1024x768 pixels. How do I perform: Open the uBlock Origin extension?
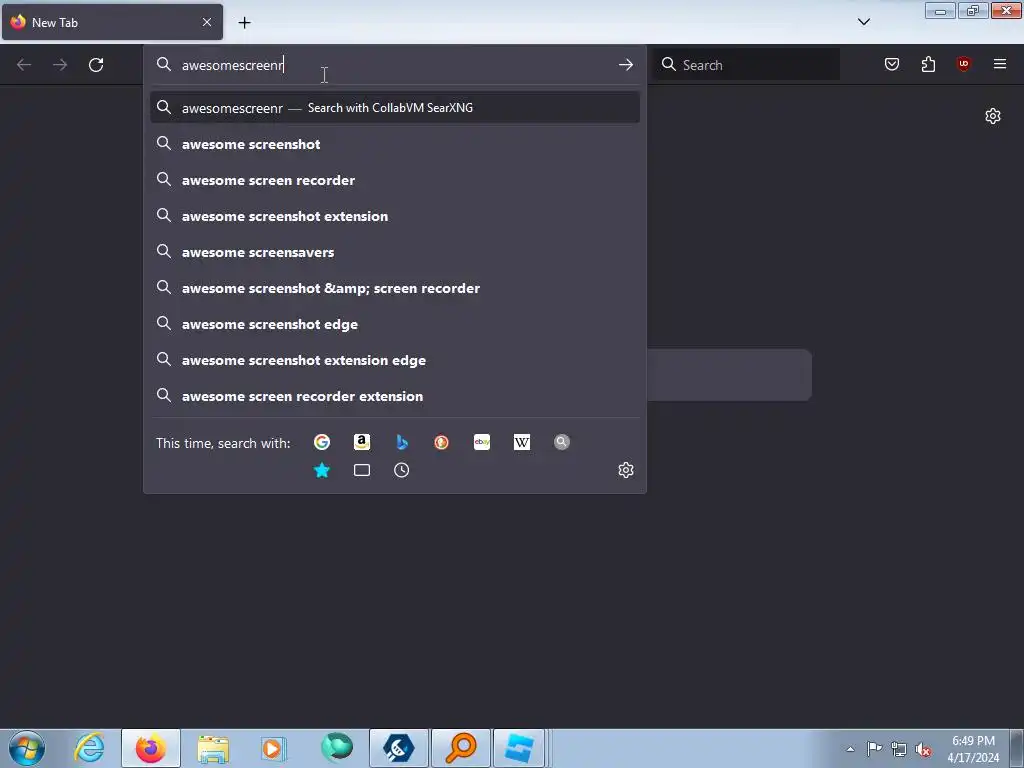963,63
